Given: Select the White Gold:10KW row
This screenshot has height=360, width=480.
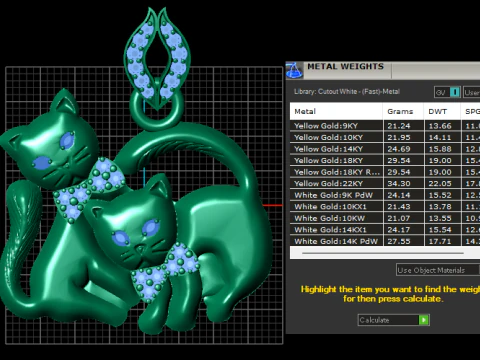Looking at the screenshot, I should [x=385, y=218].
